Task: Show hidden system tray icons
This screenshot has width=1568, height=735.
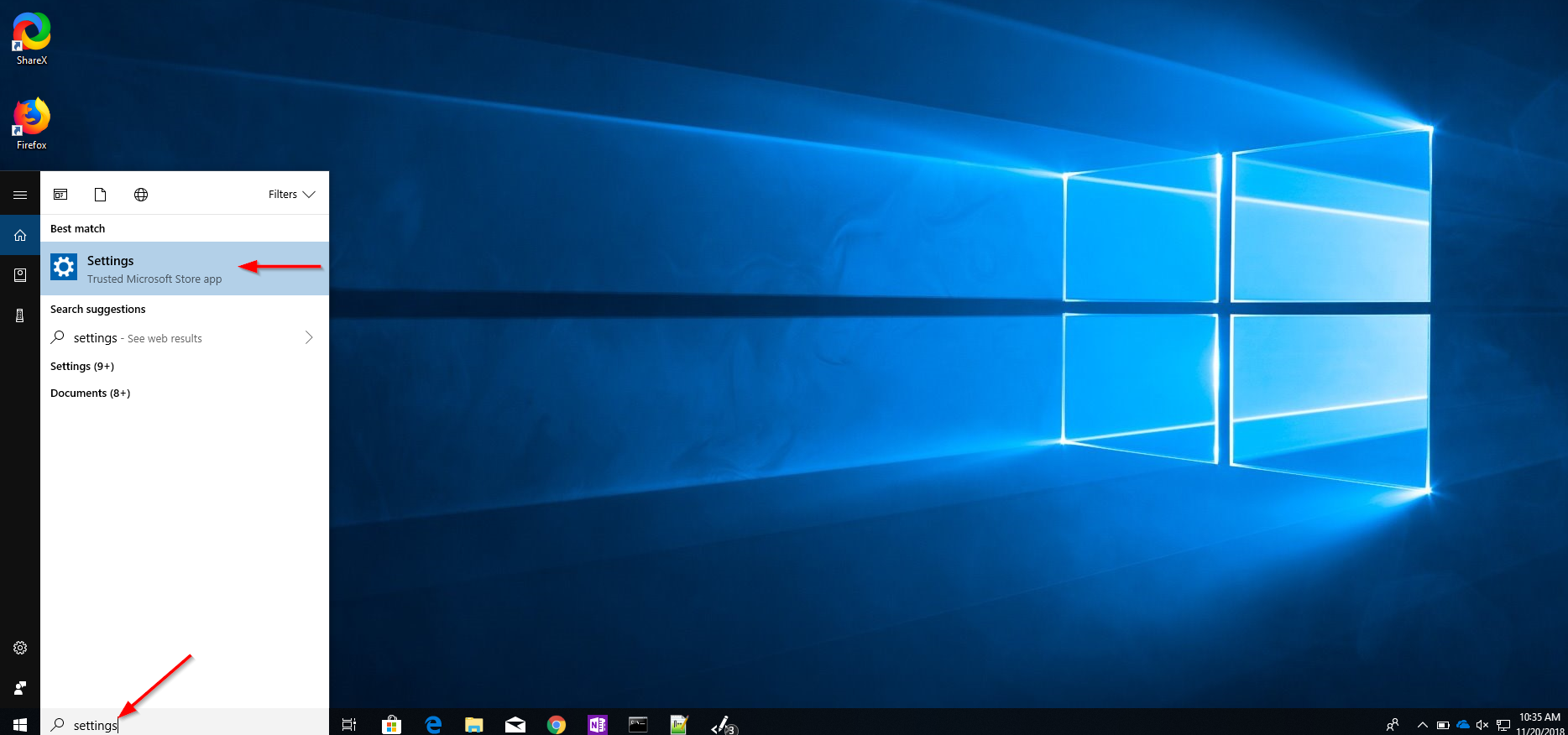Action: [1422, 725]
